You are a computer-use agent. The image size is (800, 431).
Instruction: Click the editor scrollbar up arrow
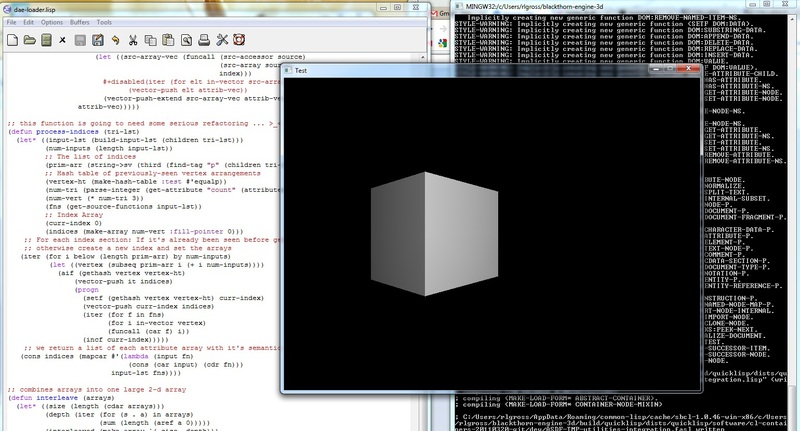[423, 57]
